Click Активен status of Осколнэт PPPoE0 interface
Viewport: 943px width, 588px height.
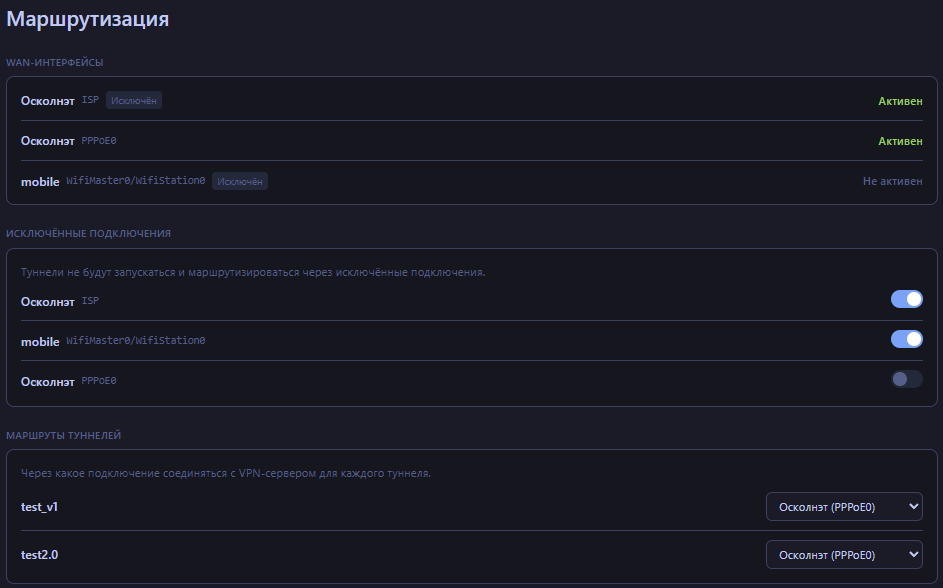[900, 141]
